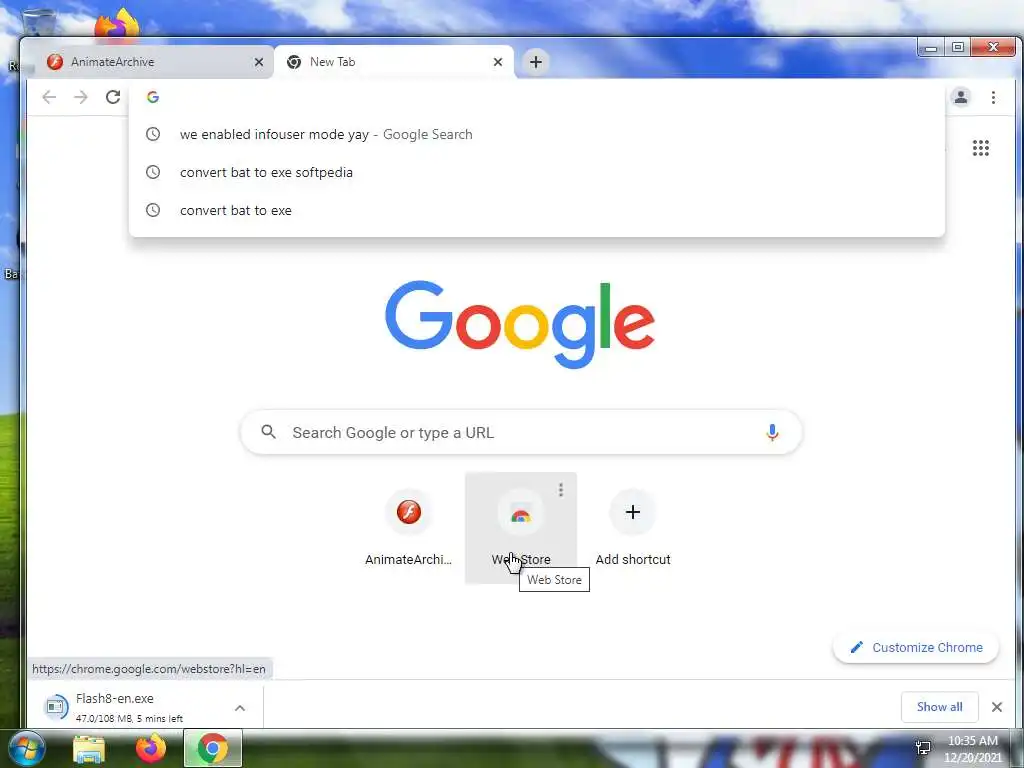The image size is (1024, 768).
Task: Open the profile avatar menu
Action: pos(961,97)
